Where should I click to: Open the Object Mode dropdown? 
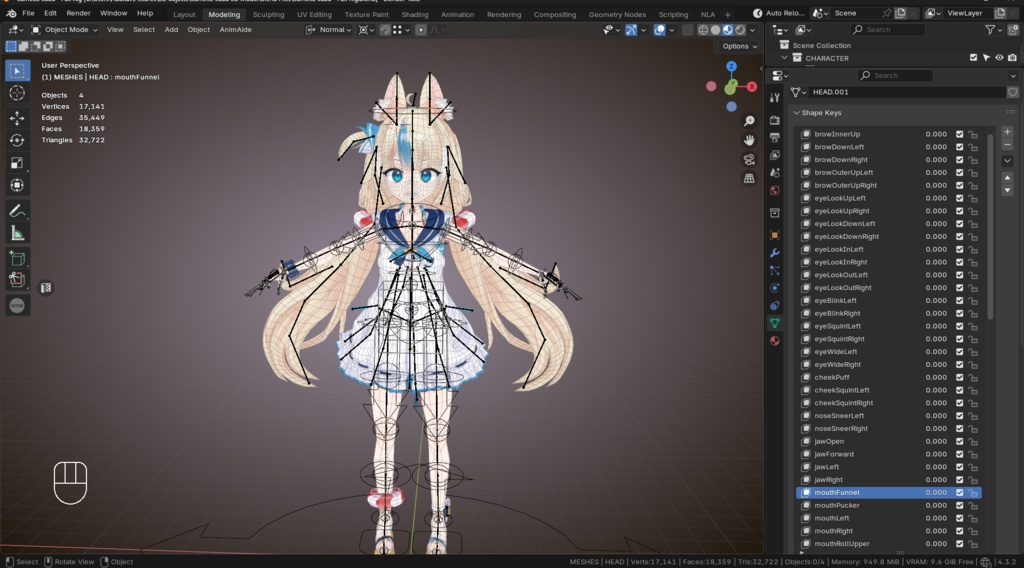[x=65, y=29]
